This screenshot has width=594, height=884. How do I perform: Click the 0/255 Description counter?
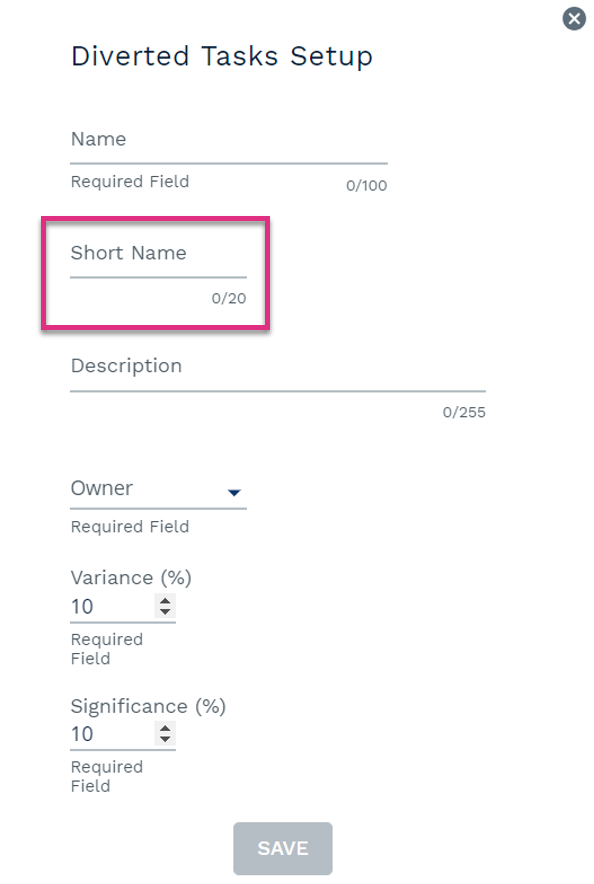[464, 412]
